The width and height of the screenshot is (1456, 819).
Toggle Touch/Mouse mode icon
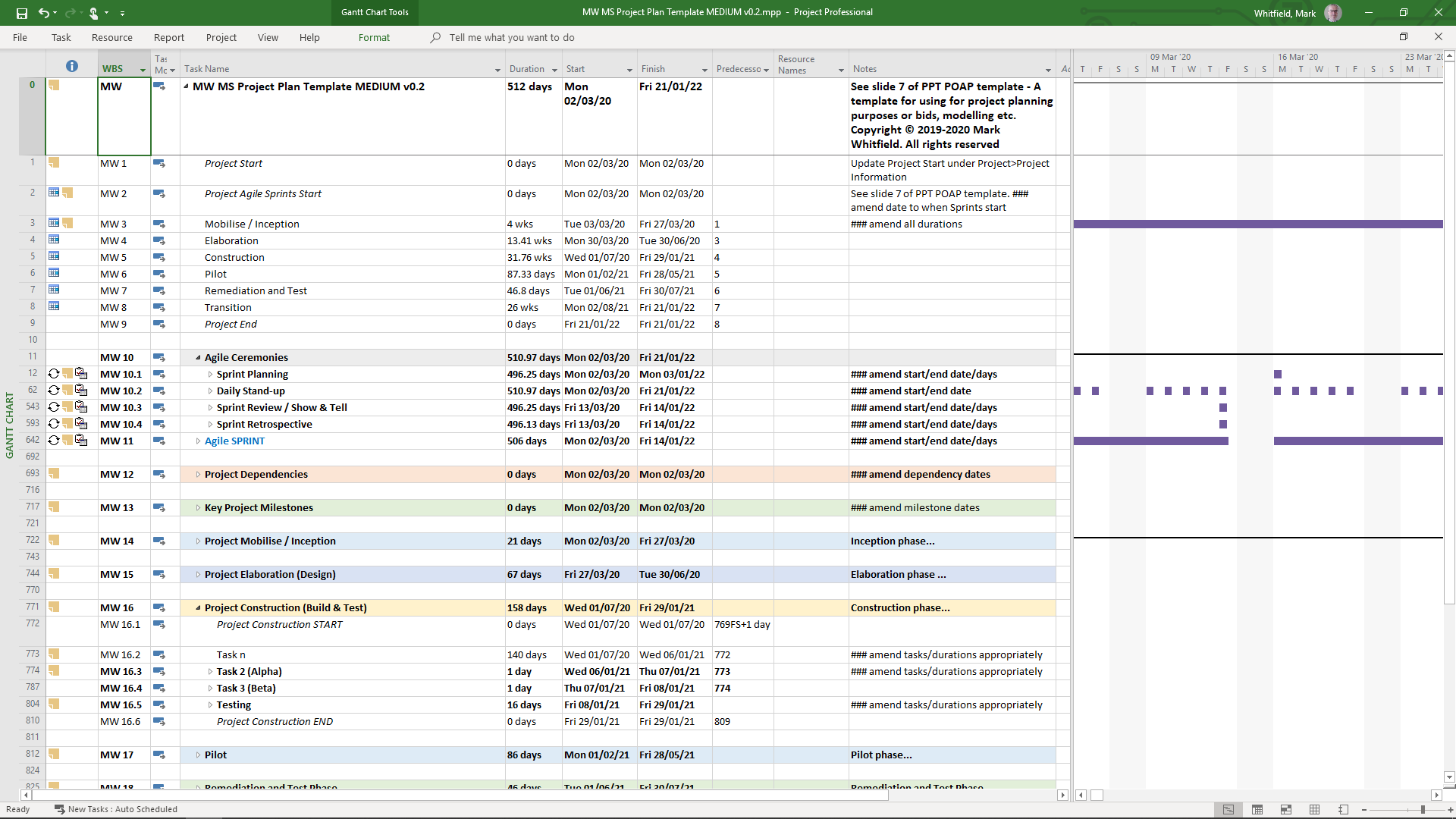[94, 13]
